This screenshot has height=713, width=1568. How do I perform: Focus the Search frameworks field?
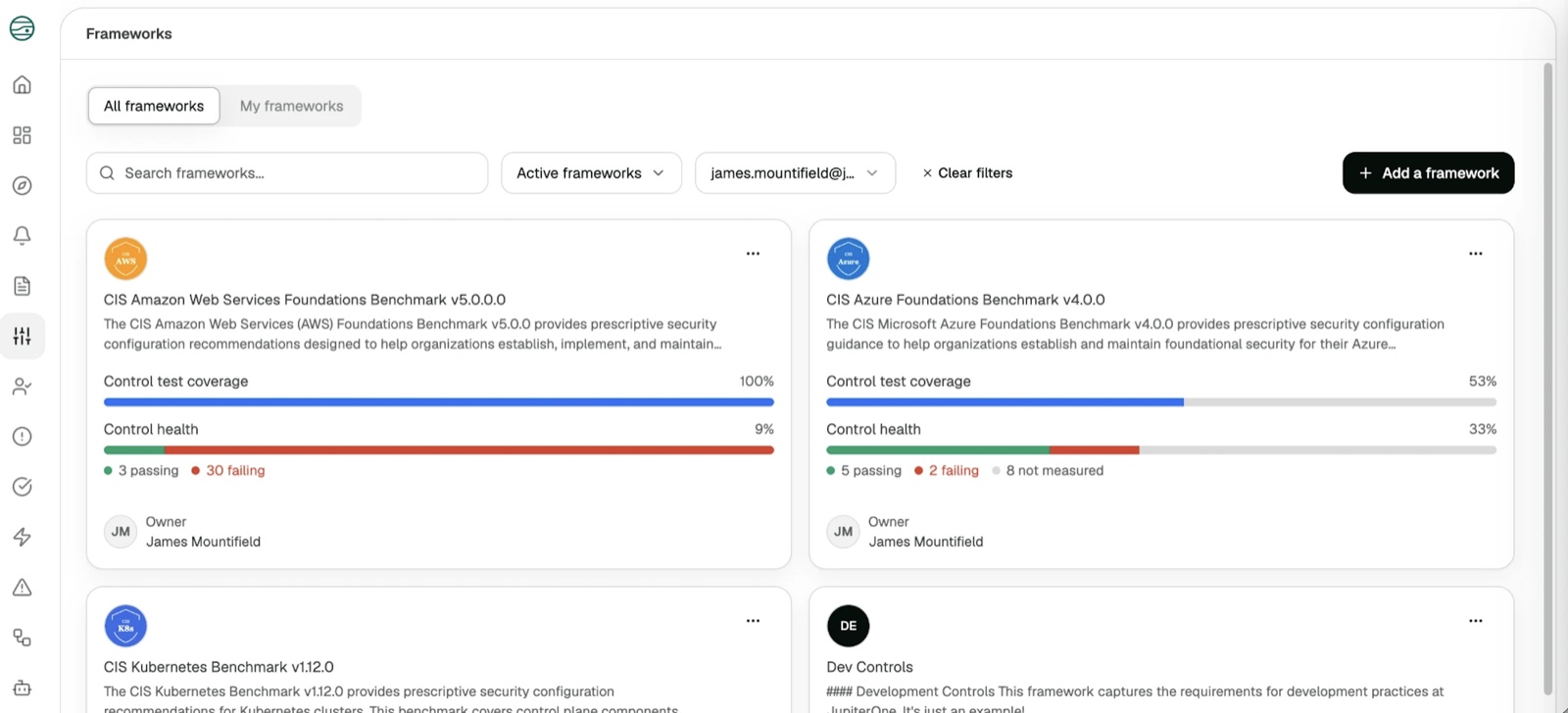click(x=287, y=173)
